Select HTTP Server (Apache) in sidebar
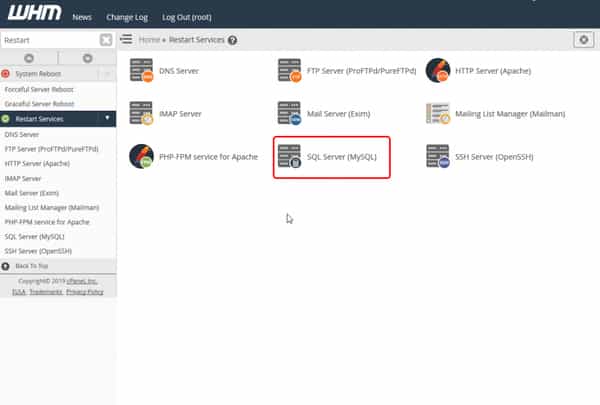Viewport: 600px width, 405px height. (x=37, y=163)
